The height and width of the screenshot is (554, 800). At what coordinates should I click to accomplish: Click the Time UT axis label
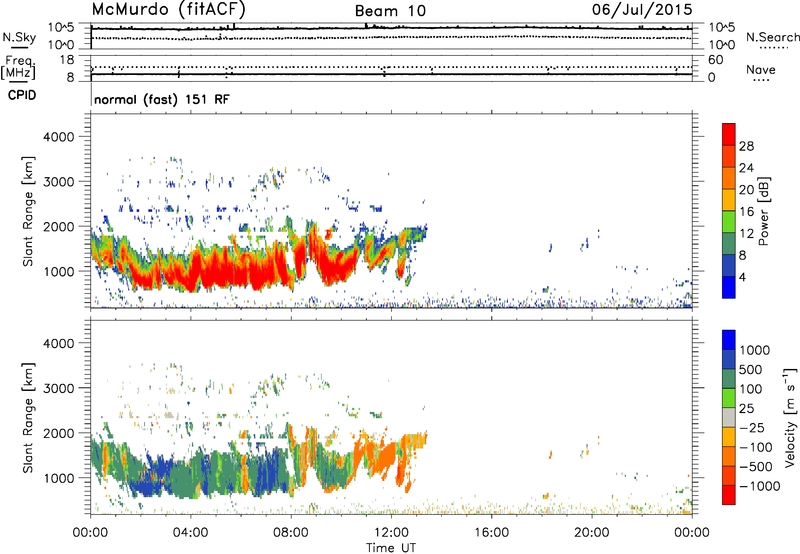pos(391,548)
